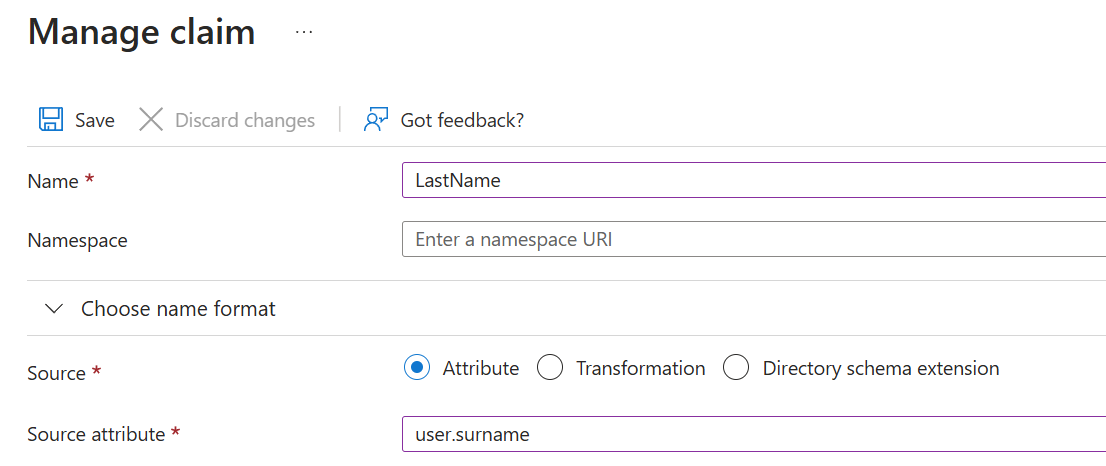Screen dimensions: 1106x466
Task: Click the Choose name format label
Action: pyautogui.click(x=178, y=309)
